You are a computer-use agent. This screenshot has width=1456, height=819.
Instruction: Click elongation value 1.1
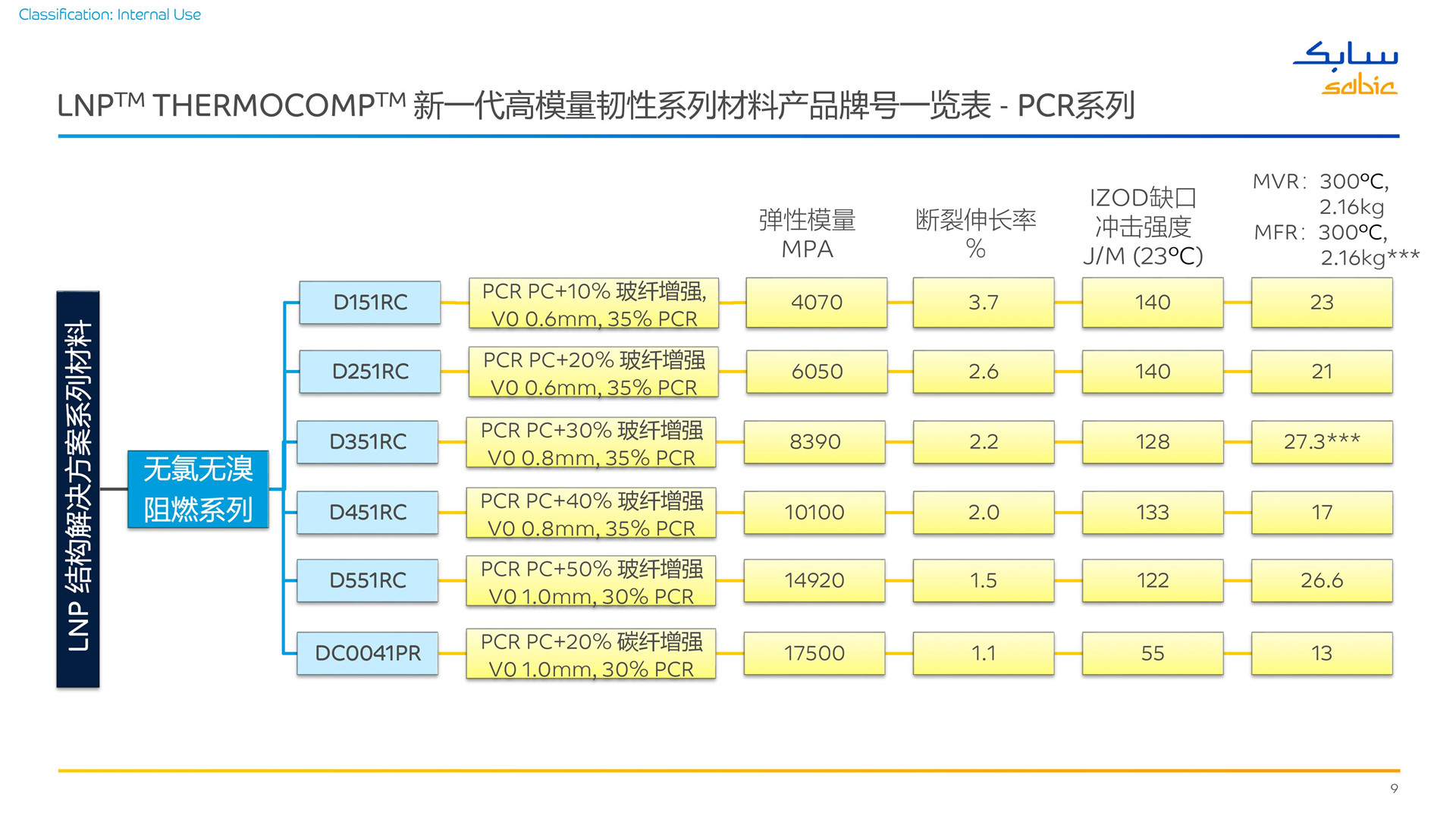click(984, 654)
